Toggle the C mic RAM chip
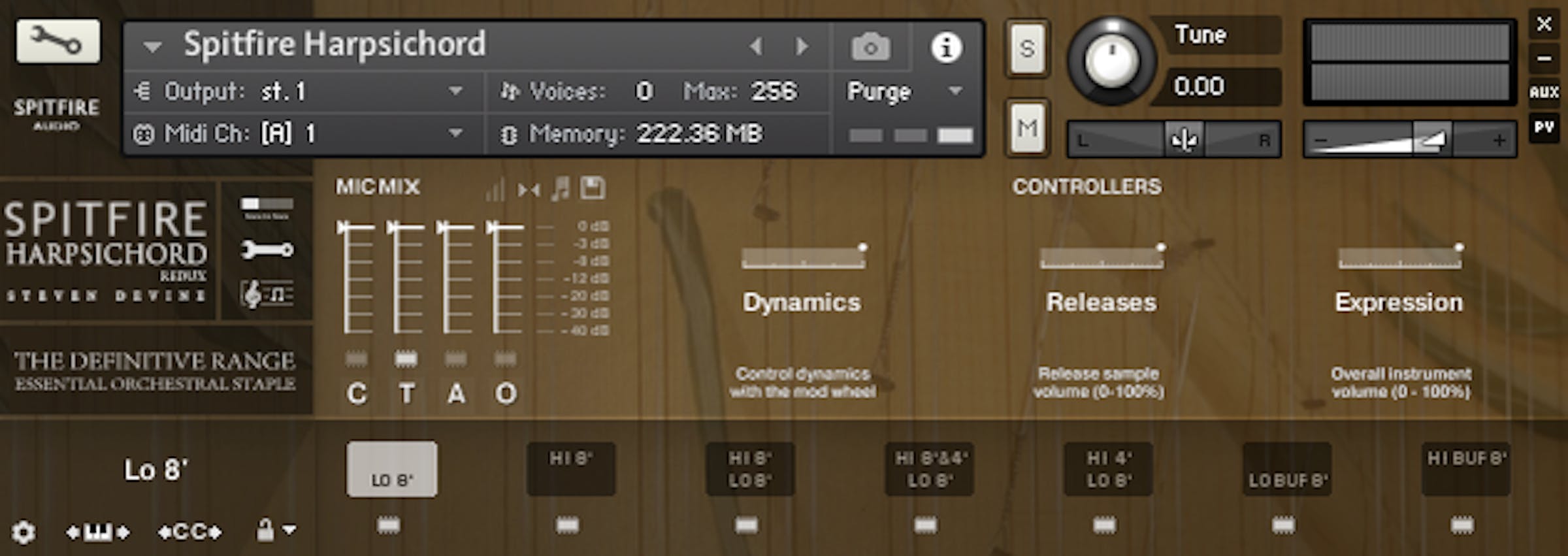The image size is (1568, 556). tap(356, 359)
